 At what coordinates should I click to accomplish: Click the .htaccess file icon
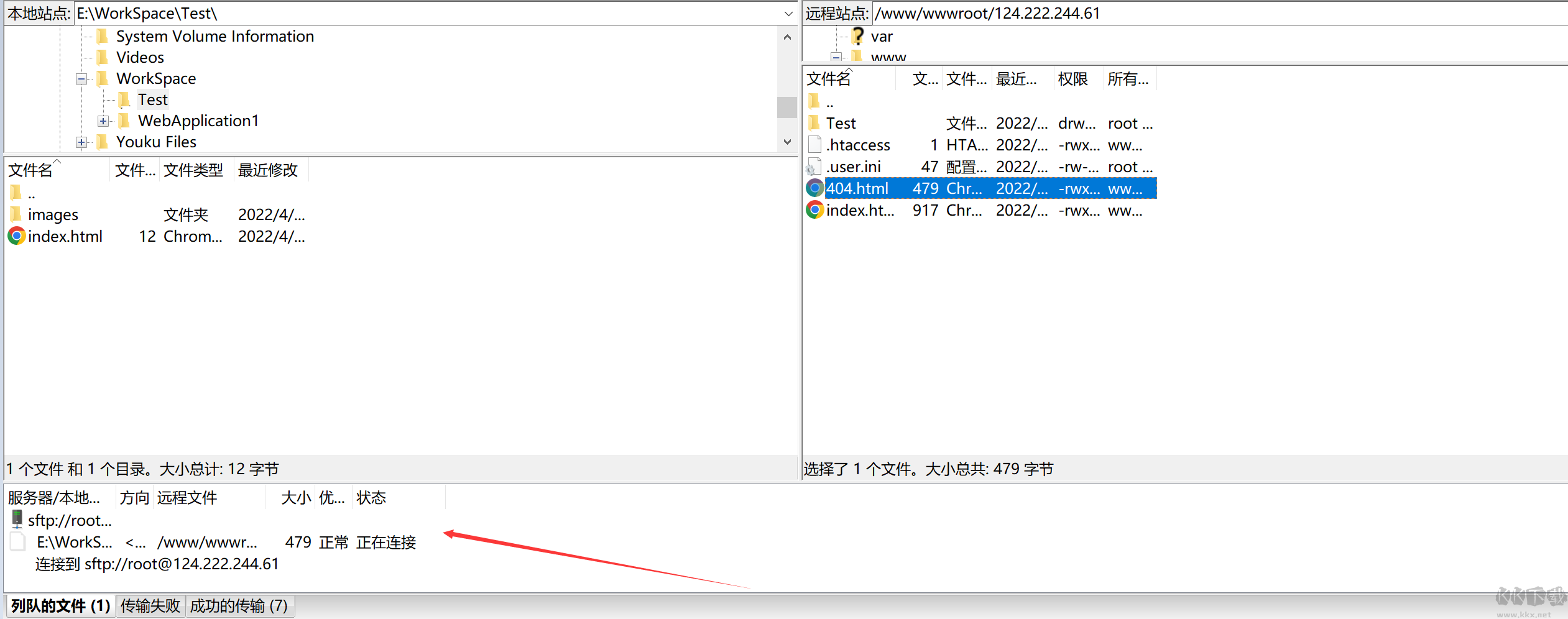(x=814, y=145)
